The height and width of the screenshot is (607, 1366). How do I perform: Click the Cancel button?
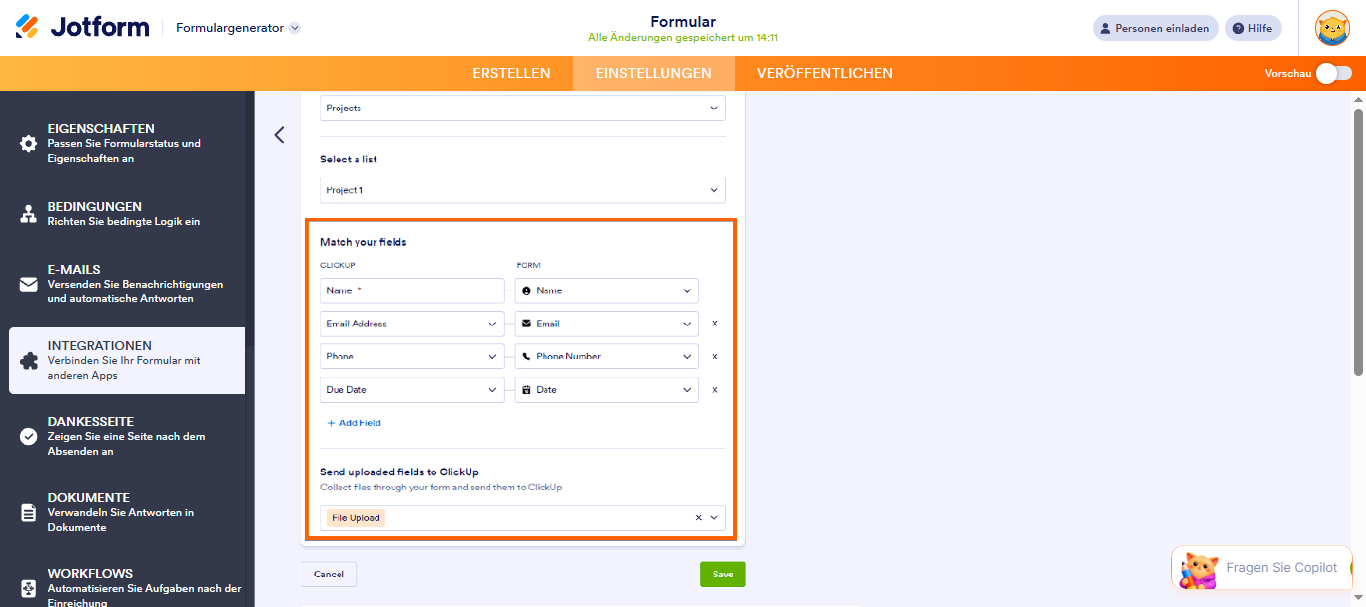tap(329, 574)
